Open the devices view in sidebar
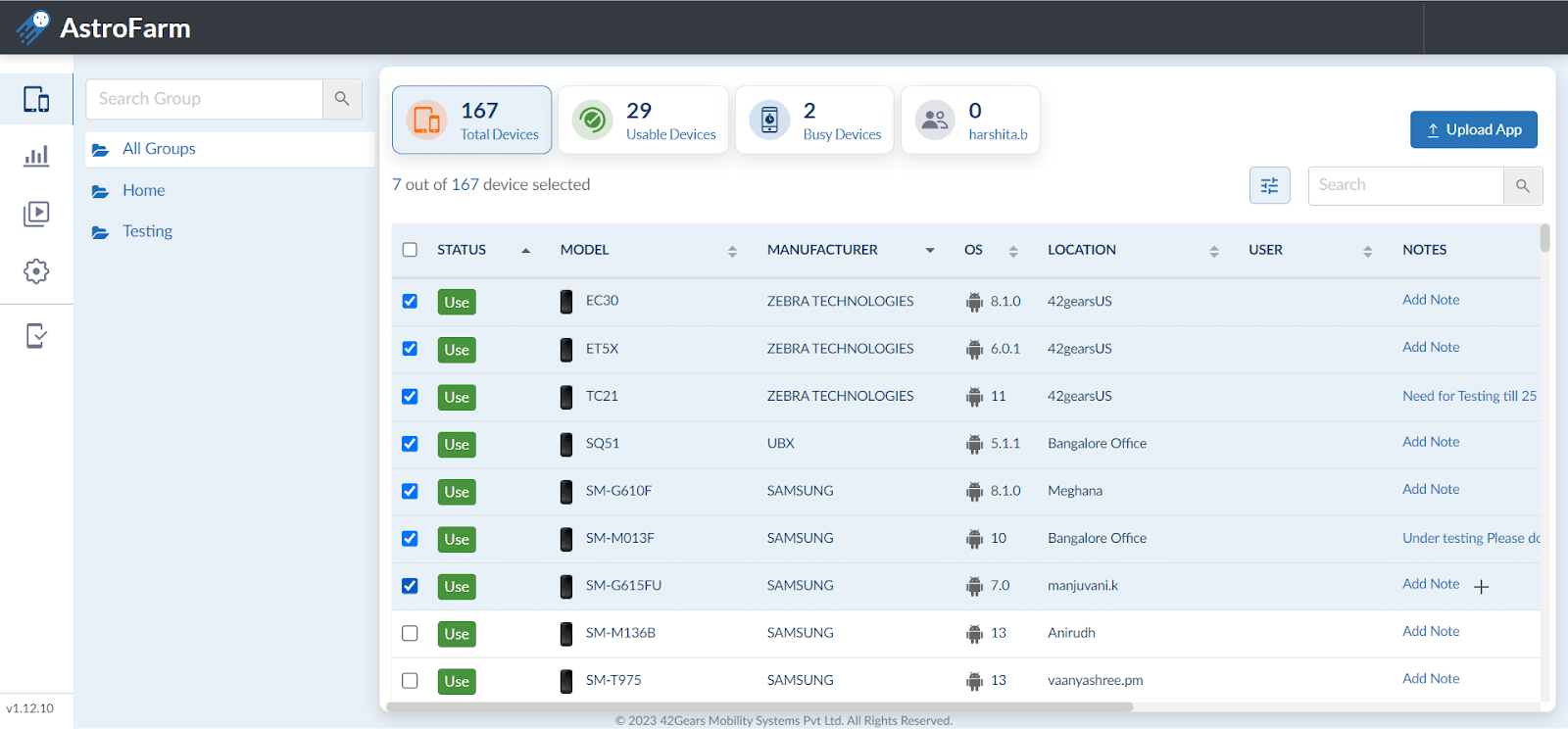This screenshot has height=729, width=1568. [36, 99]
